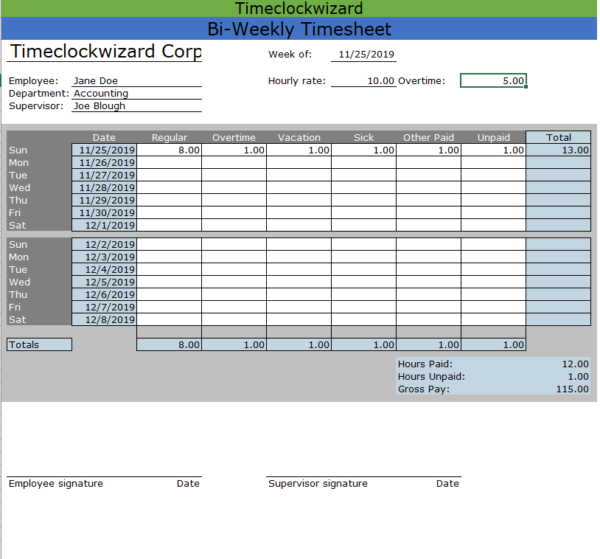The image size is (600, 559).
Task: Click the date cell 11/26/2019
Action: pos(104,163)
